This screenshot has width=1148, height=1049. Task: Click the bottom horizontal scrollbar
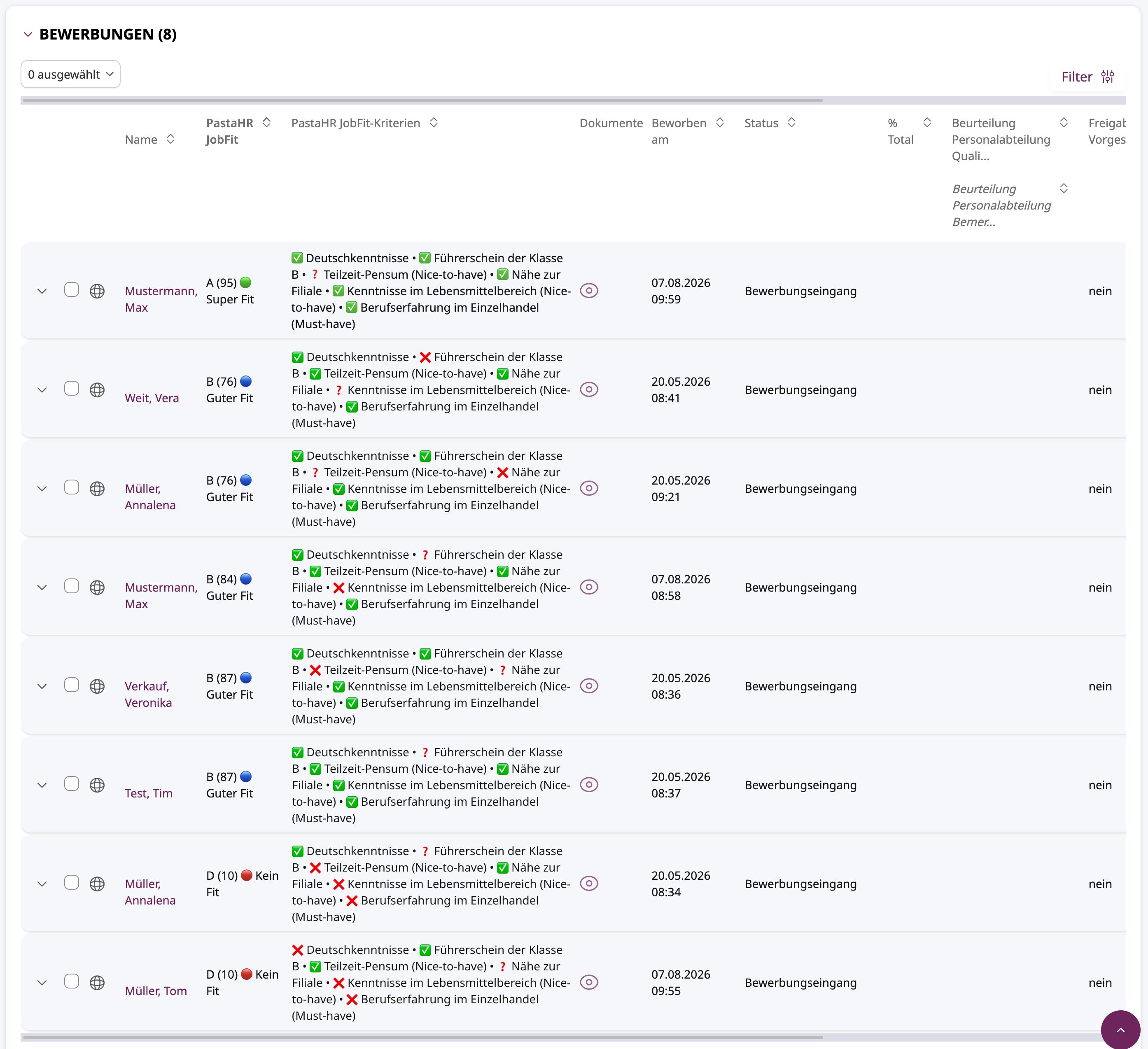422,1037
